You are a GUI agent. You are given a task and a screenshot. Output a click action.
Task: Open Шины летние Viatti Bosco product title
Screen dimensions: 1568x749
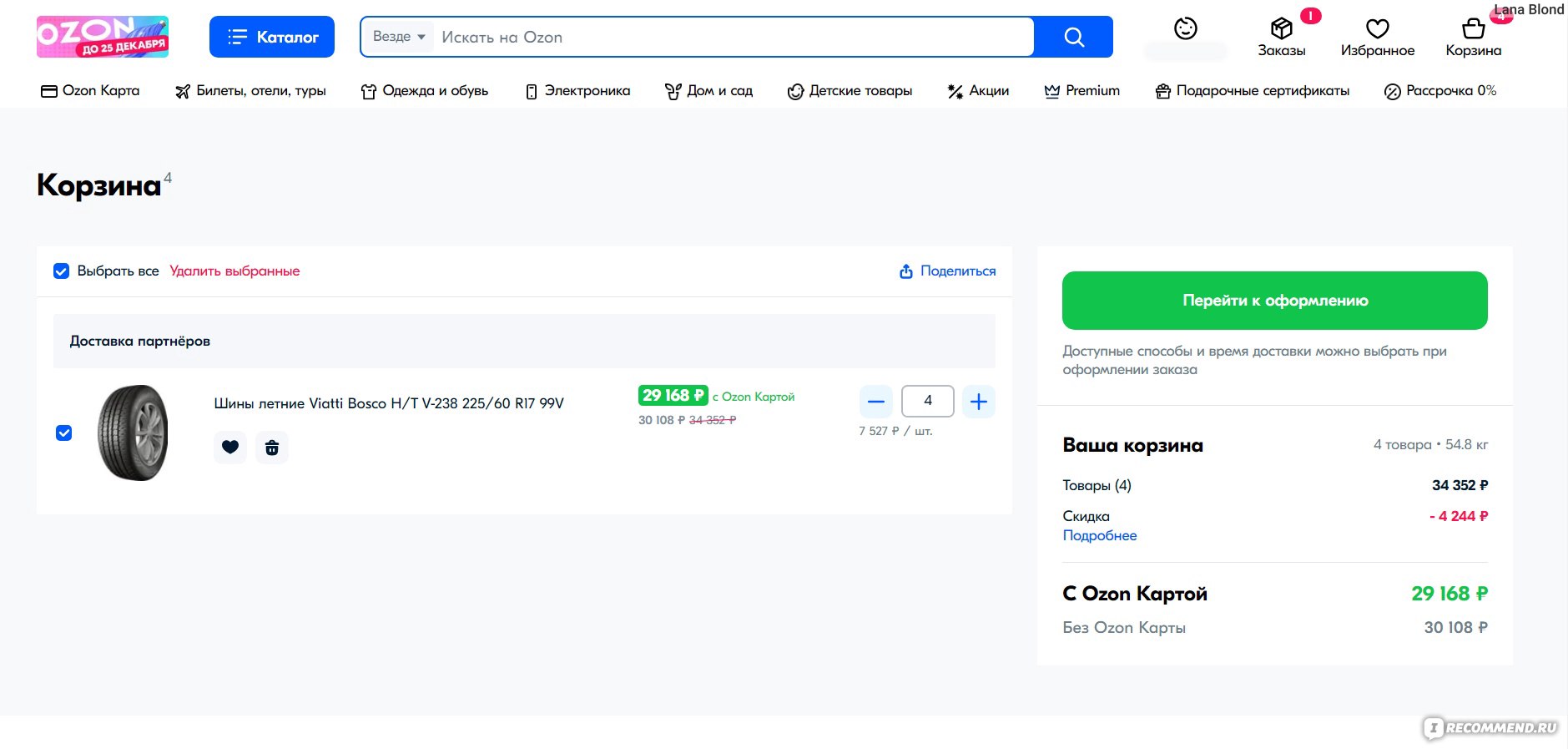coord(389,403)
